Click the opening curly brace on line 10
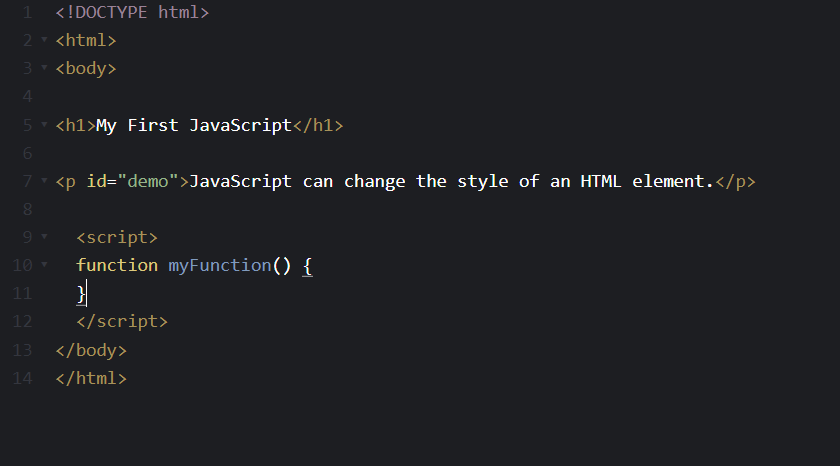Viewport: 840px width, 466px height. (307, 265)
